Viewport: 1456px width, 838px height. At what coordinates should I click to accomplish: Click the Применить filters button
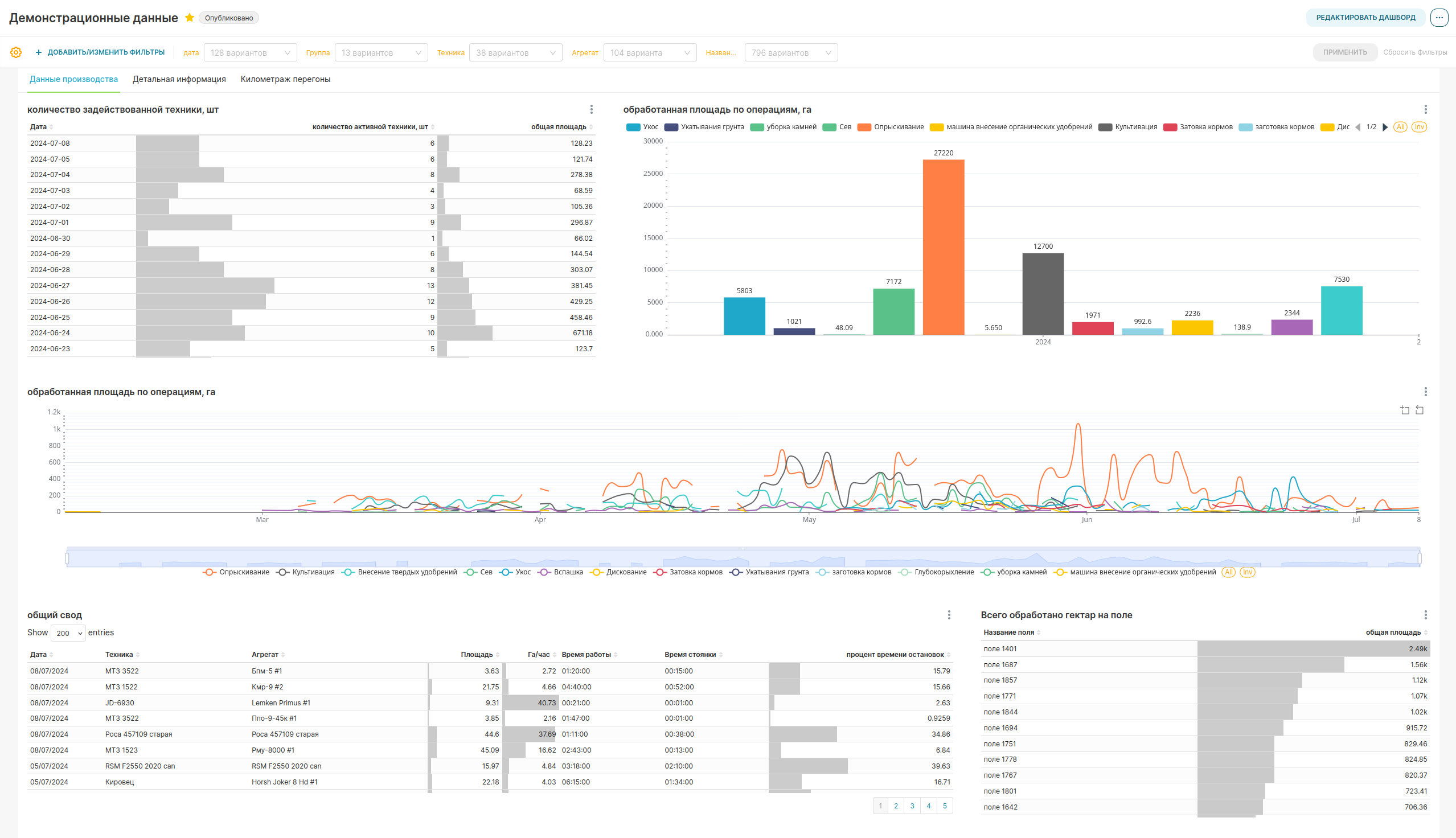tap(1344, 52)
